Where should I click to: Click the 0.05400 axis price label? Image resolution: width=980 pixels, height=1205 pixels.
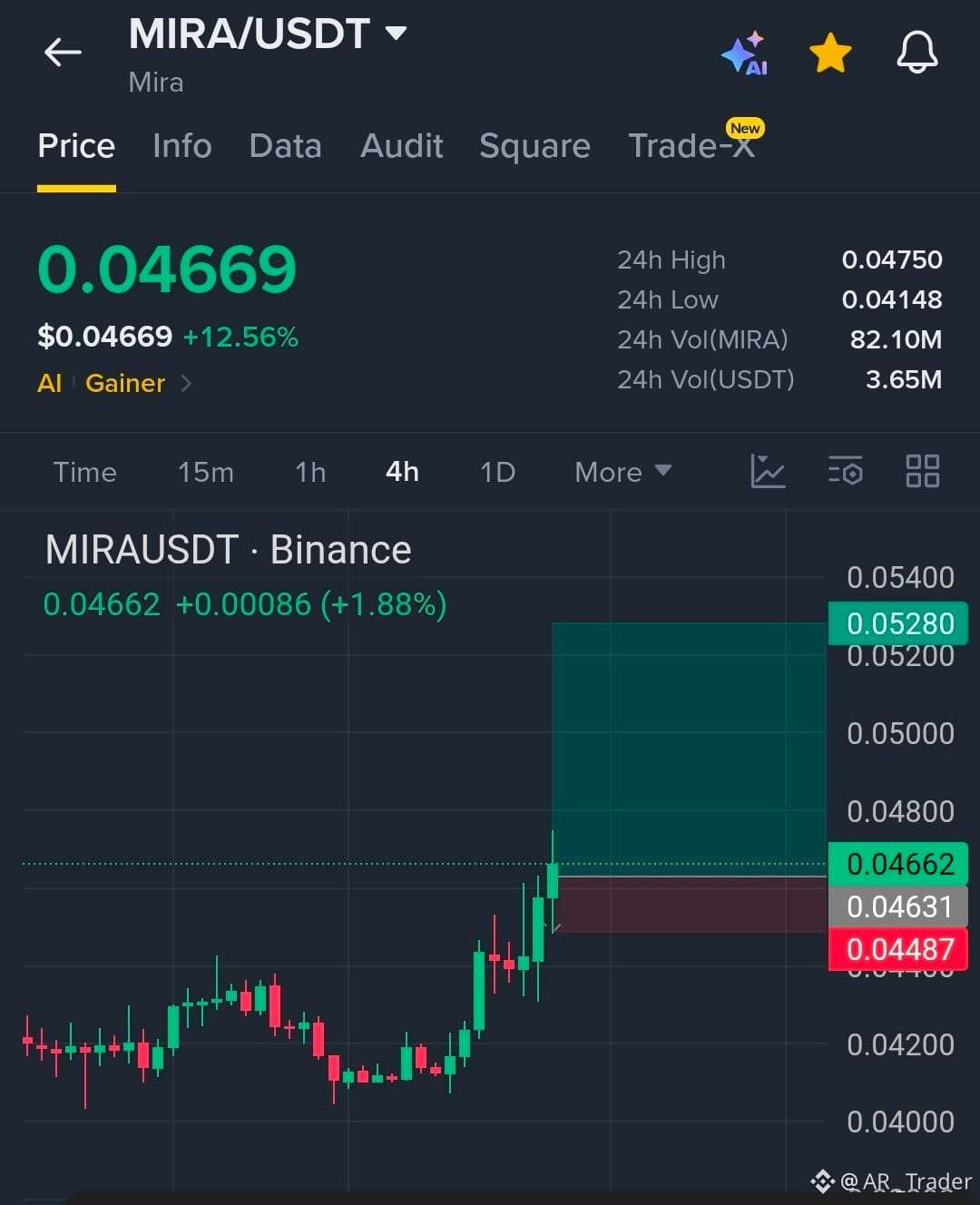pyautogui.click(x=900, y=577)
